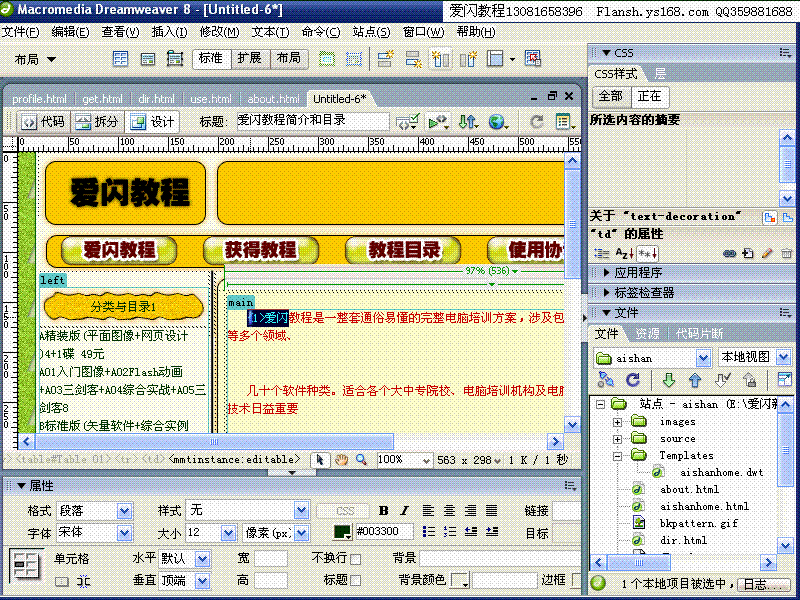Expand the images folder
Viewport: 800px width, 600px height.
(x=617, y=422)
